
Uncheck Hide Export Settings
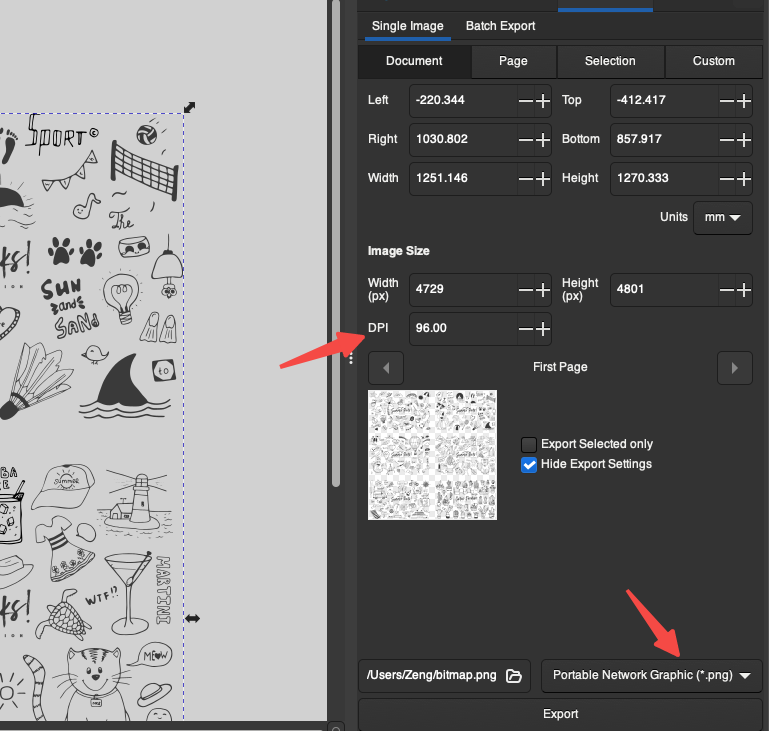pyautogui.click(x=529, y=464)
